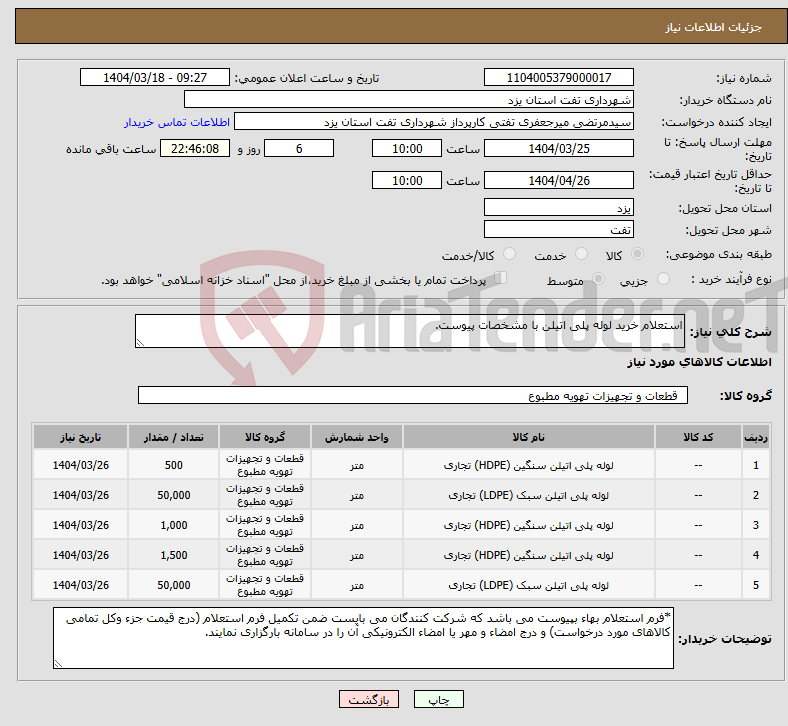Click the چاپ print button
The image size is (788, 726).
point(439,699)
